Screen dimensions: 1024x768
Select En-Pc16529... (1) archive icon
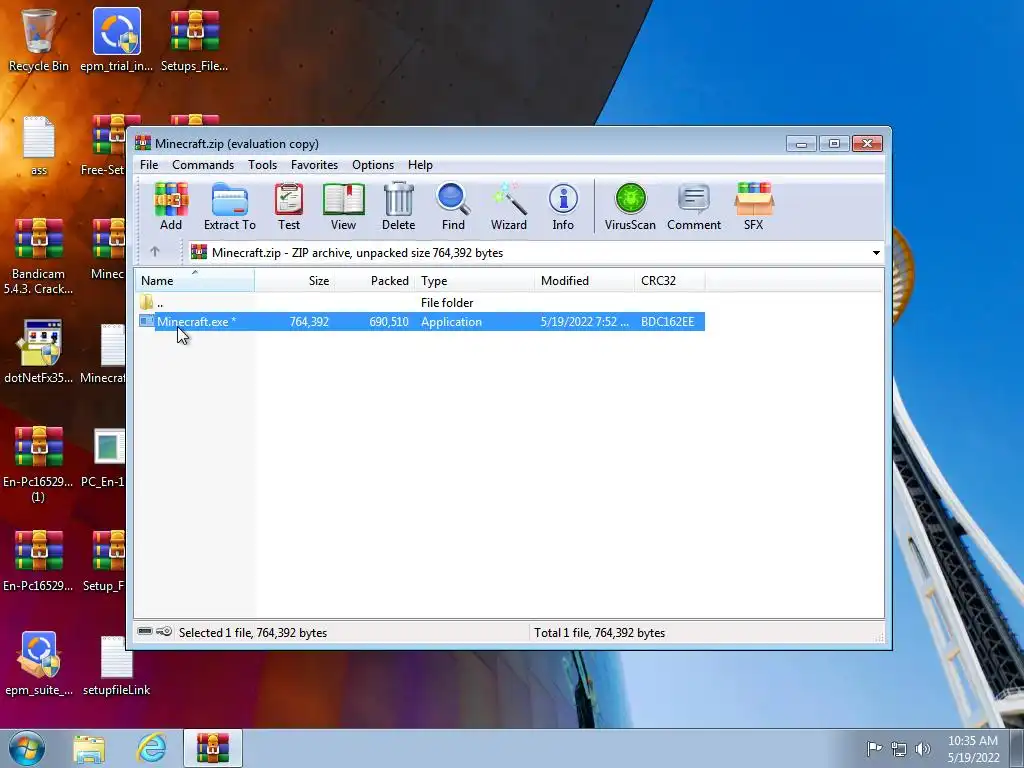coord(39,464)
